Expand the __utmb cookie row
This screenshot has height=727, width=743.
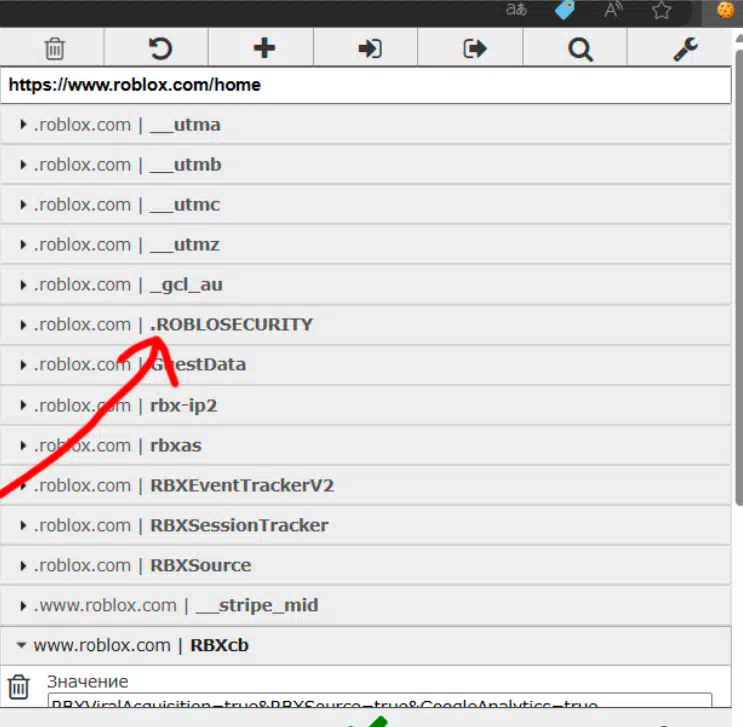click(365, 164)
